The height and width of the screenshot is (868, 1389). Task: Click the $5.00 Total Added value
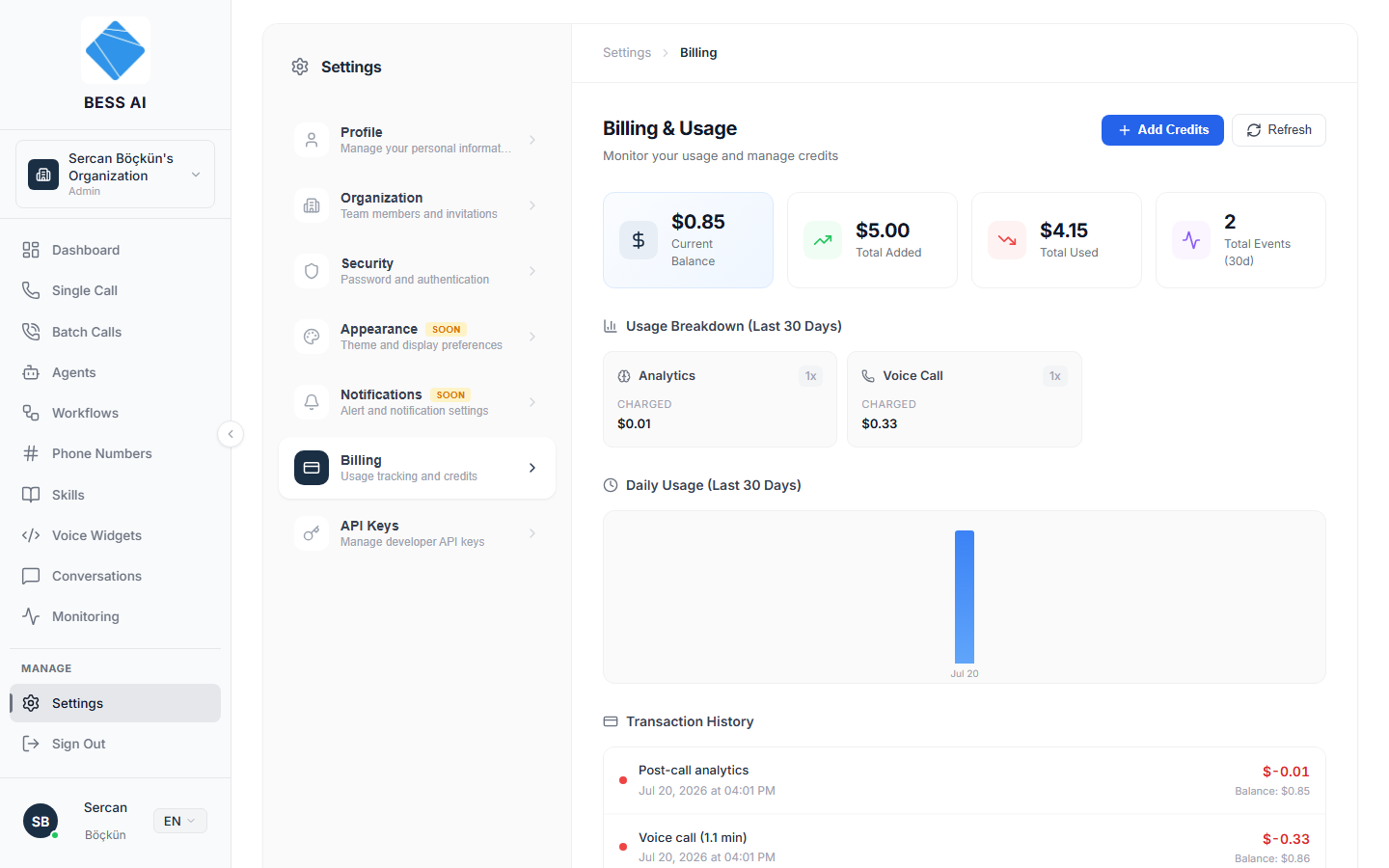click(x=883, y=231)
